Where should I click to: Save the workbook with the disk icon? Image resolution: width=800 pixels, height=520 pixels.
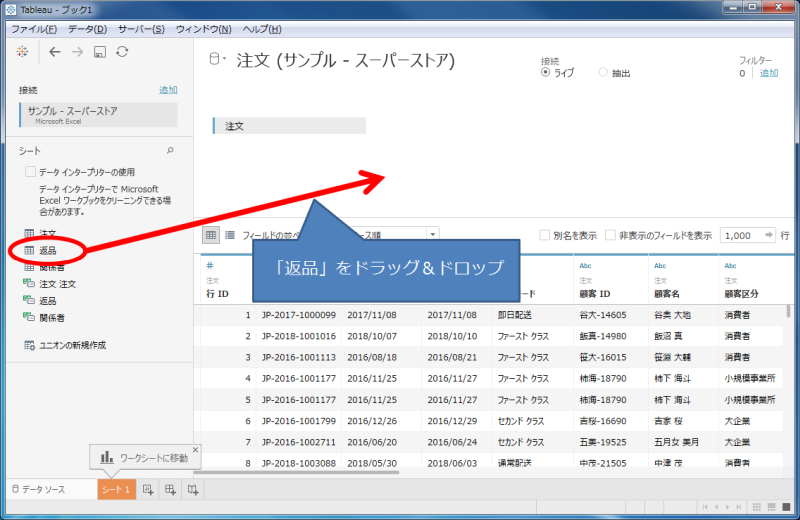tap(99, 52)
